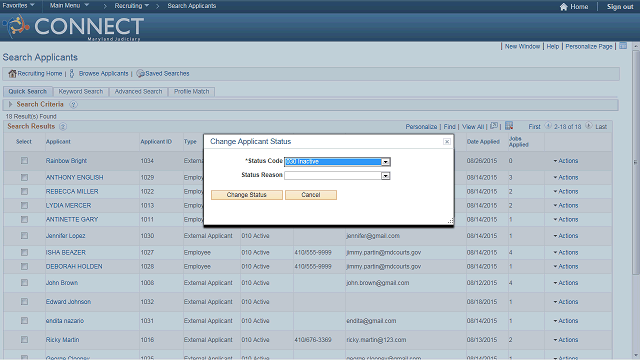Viewport: 640px width, 360px height.
Task: Click Personalize link in Search Results
Action: coord(421,127)
